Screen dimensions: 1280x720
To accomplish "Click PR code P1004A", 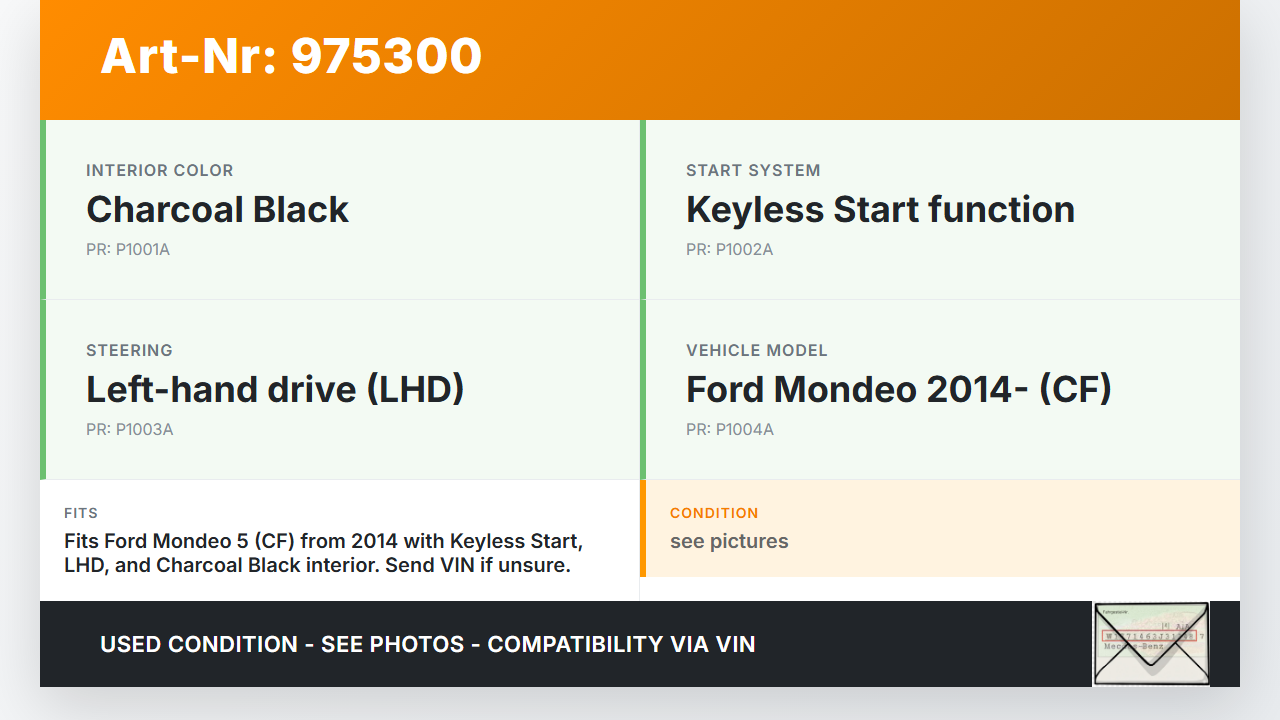I will 729,430.
